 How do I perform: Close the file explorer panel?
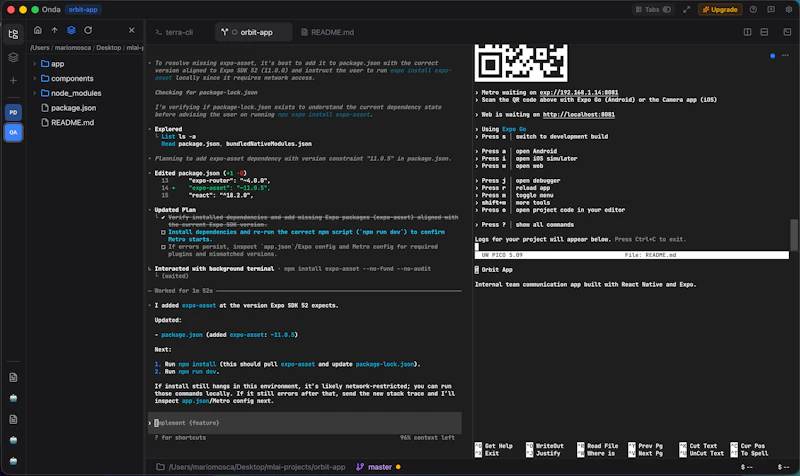point(132,30)
